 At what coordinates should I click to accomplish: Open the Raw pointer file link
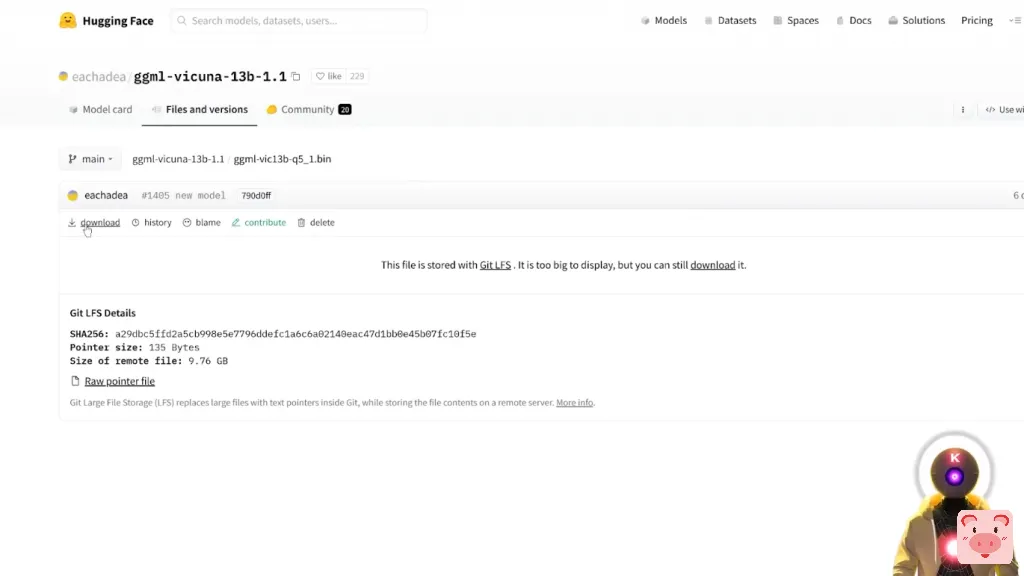(x=120, y=381)
